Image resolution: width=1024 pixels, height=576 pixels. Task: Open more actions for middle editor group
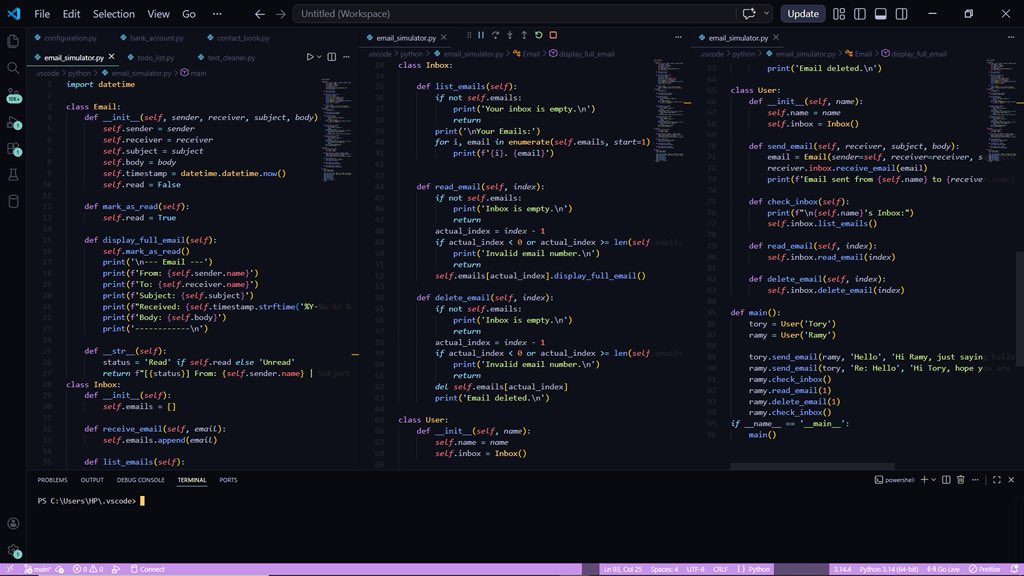(678, 37)
